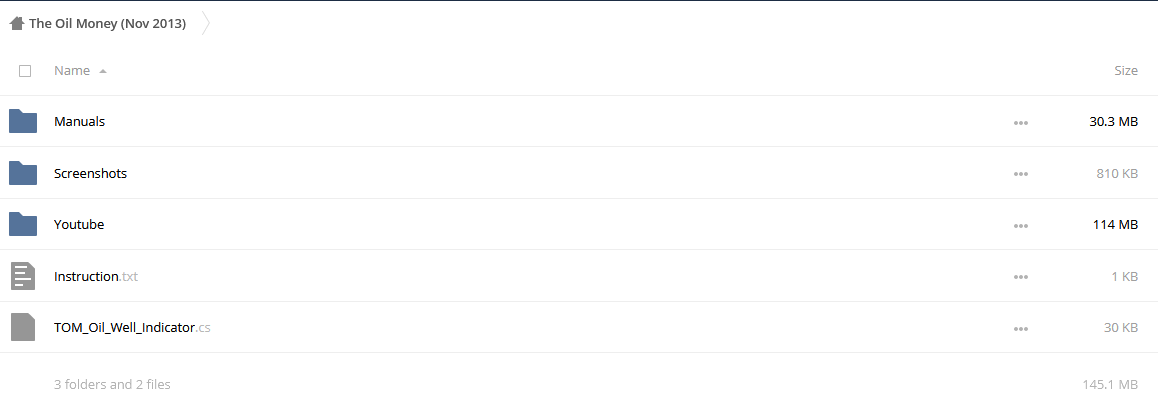
Task: Click the home icon in breadcrumb
Action: pos(17,24)
